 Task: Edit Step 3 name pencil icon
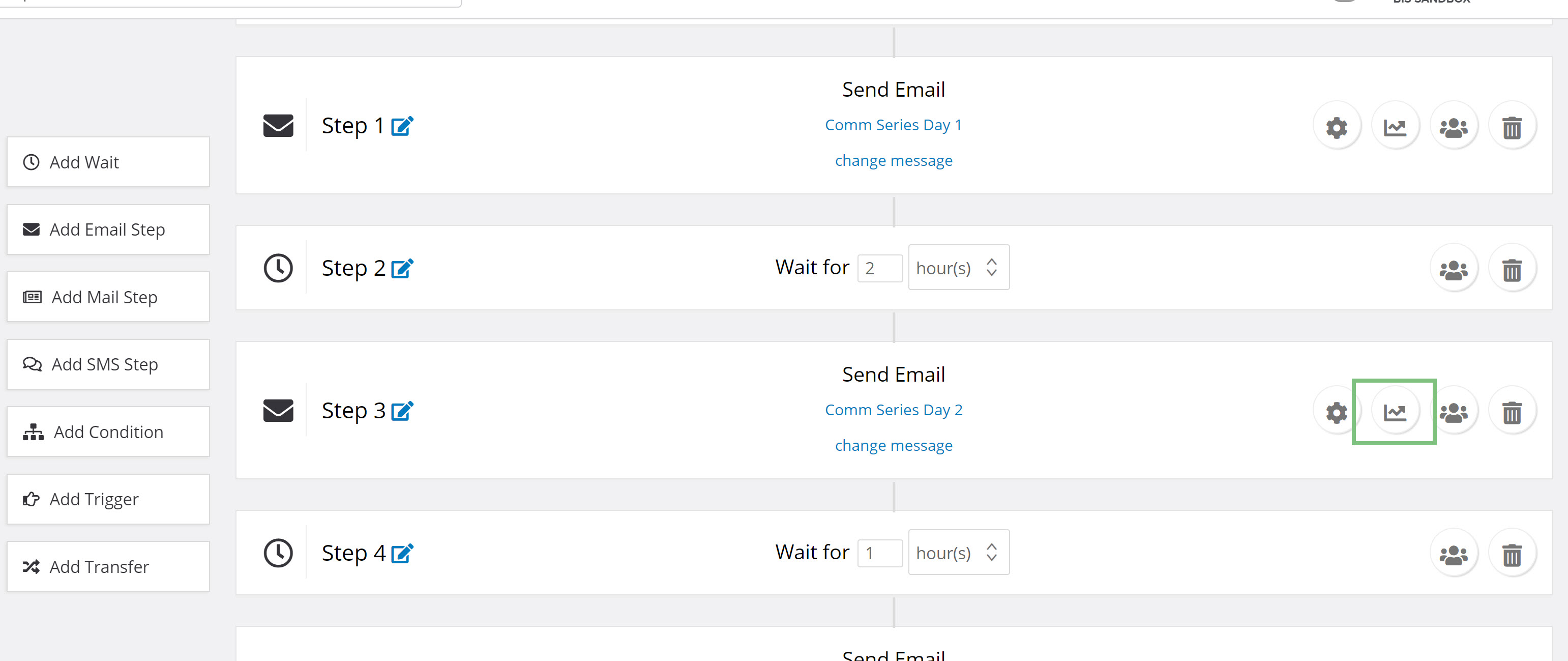[402, 411]
